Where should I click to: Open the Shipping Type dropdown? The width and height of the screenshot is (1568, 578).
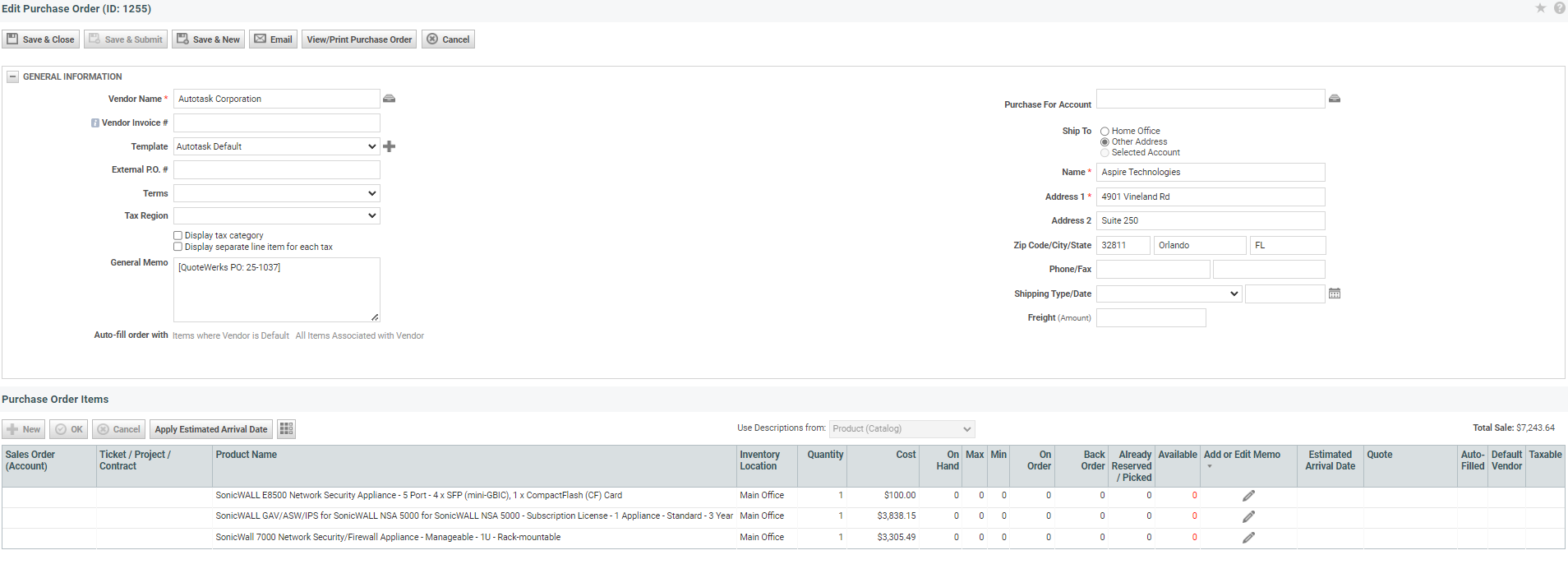pyautogui.click(x=1169, y=294)
